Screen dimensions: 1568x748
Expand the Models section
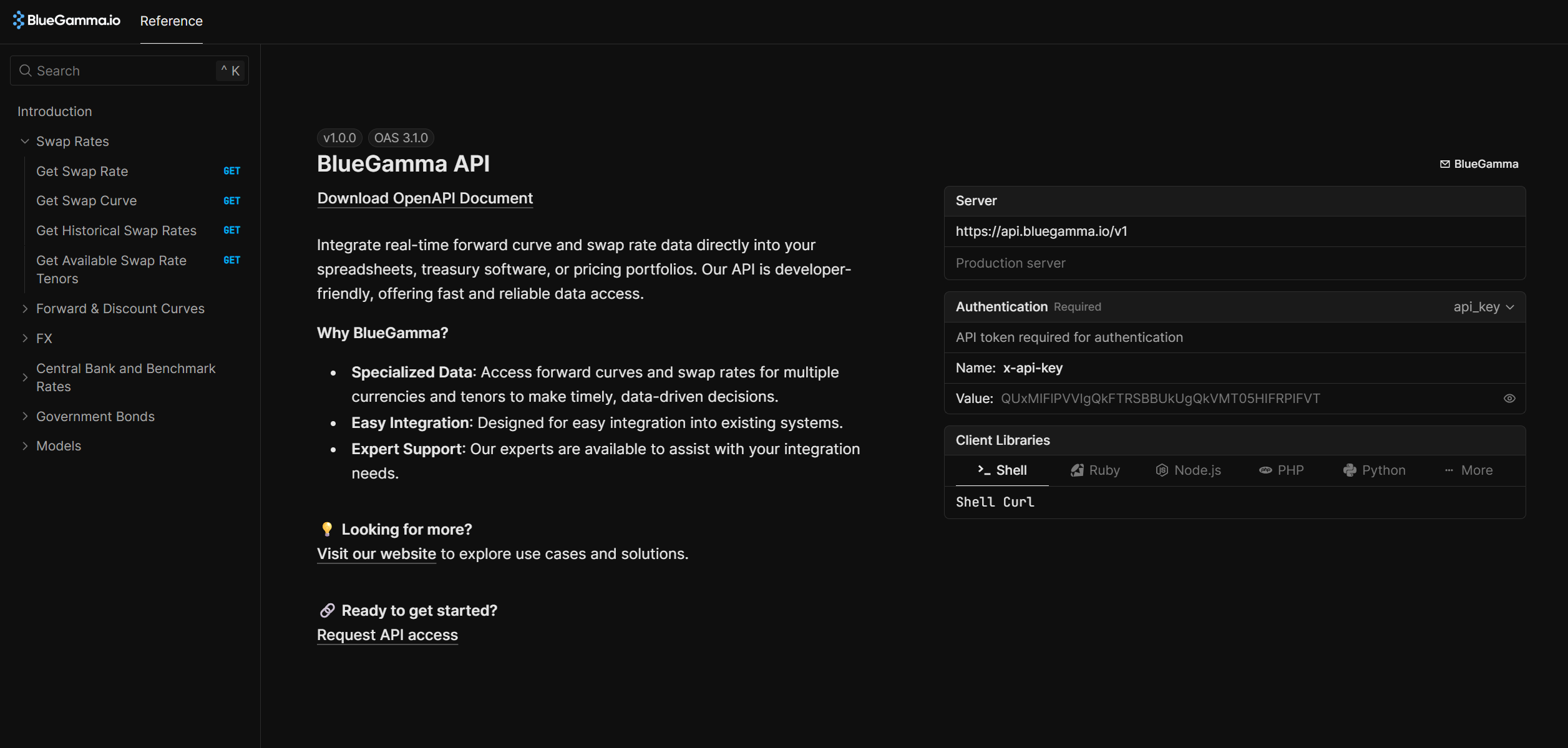[x=25, y=446]
